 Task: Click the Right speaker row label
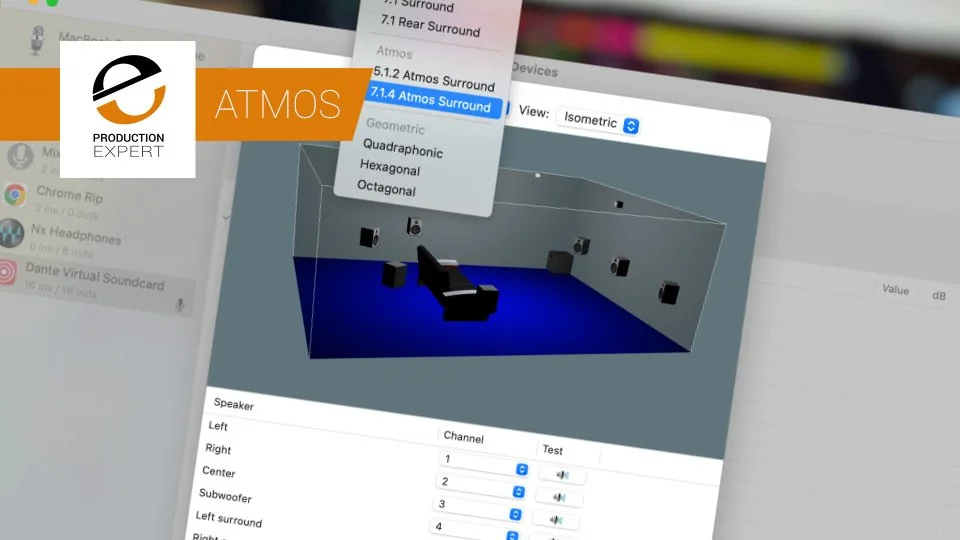[218, 449]
